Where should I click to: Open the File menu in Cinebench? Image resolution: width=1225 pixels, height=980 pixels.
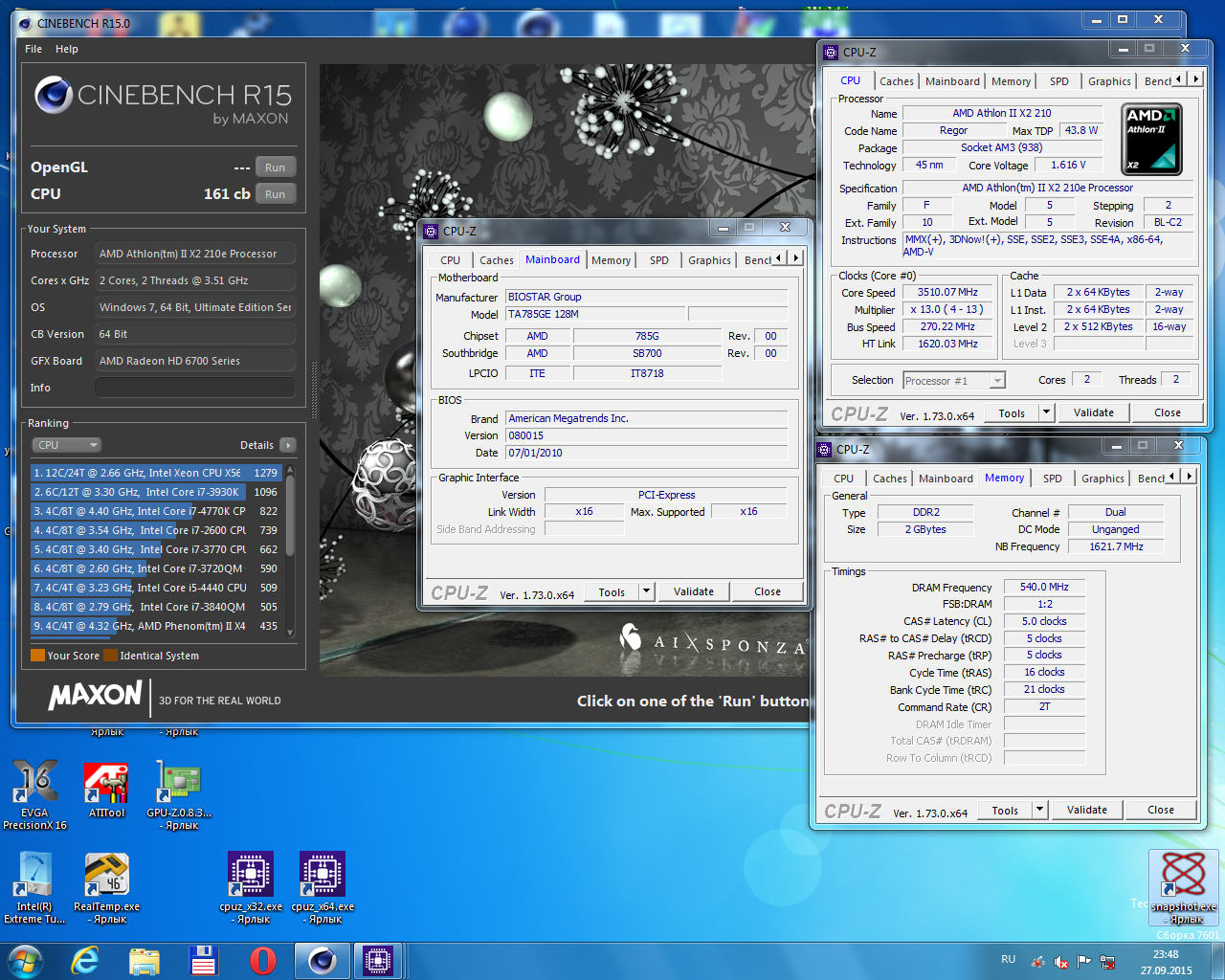click(x=33, y=49)
